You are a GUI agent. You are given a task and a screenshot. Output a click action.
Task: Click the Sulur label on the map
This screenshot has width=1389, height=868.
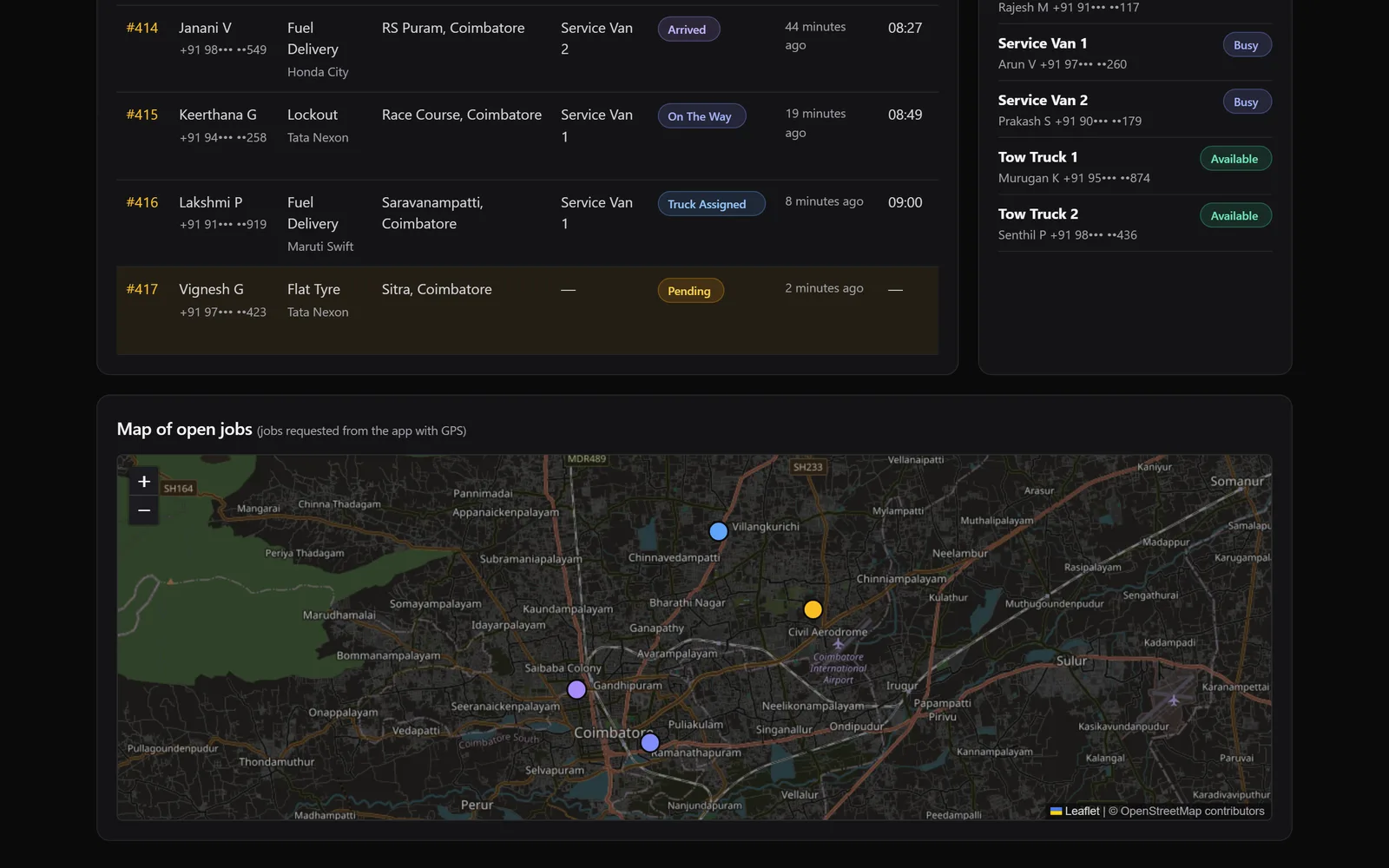(1071, 661)
